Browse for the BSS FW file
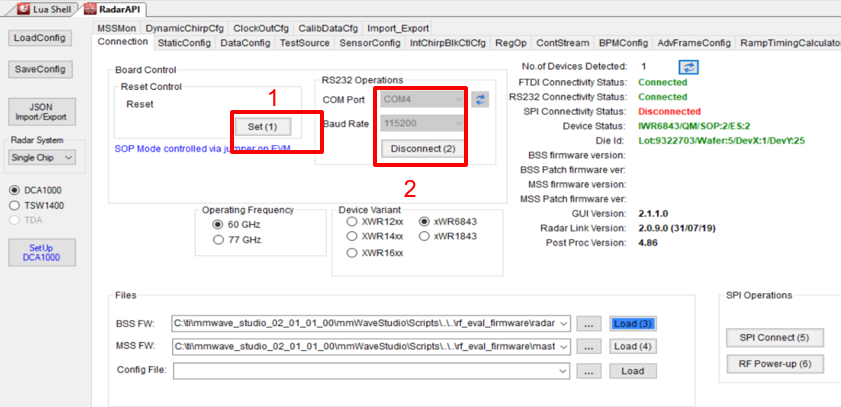Viewport: 841px width, 407px height. coord(589,324)
